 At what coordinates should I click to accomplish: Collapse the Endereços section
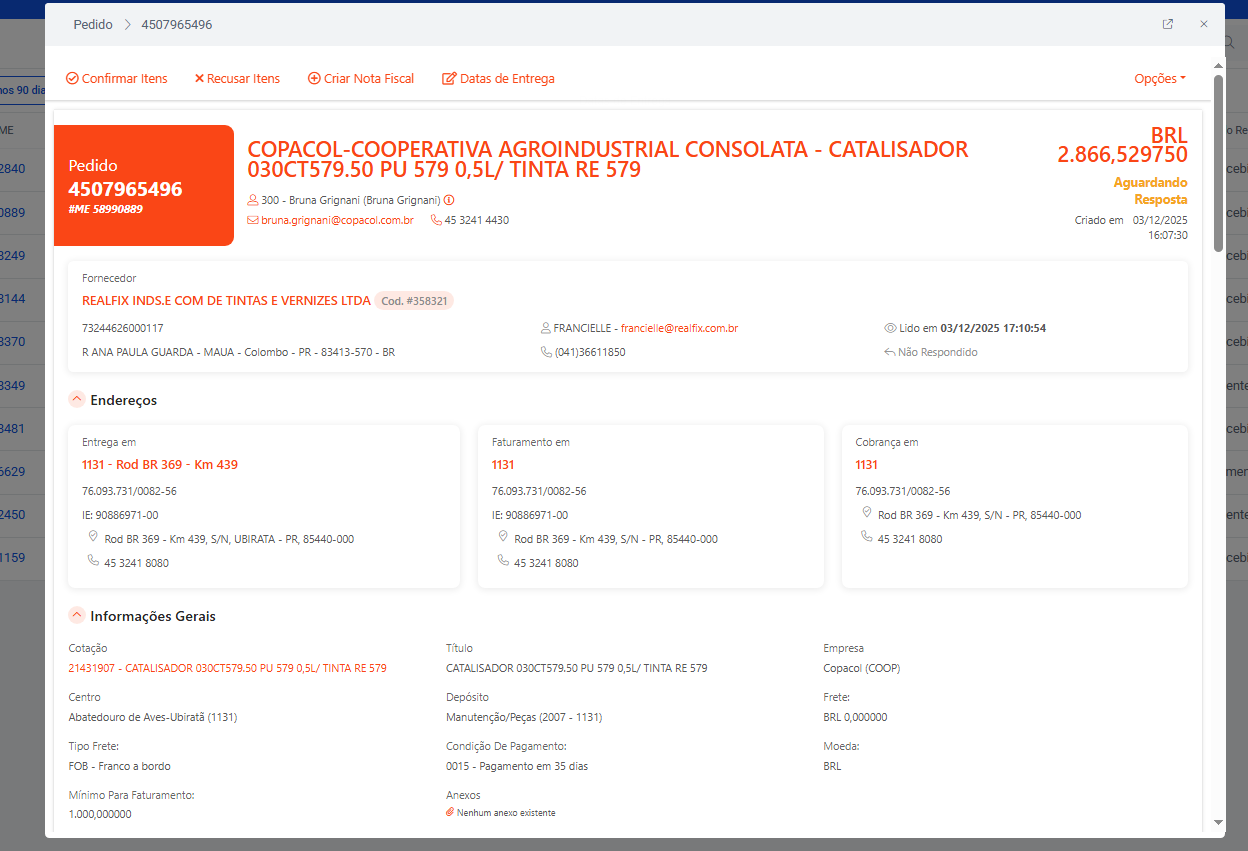pyautogui.click(x=76, y=400)
